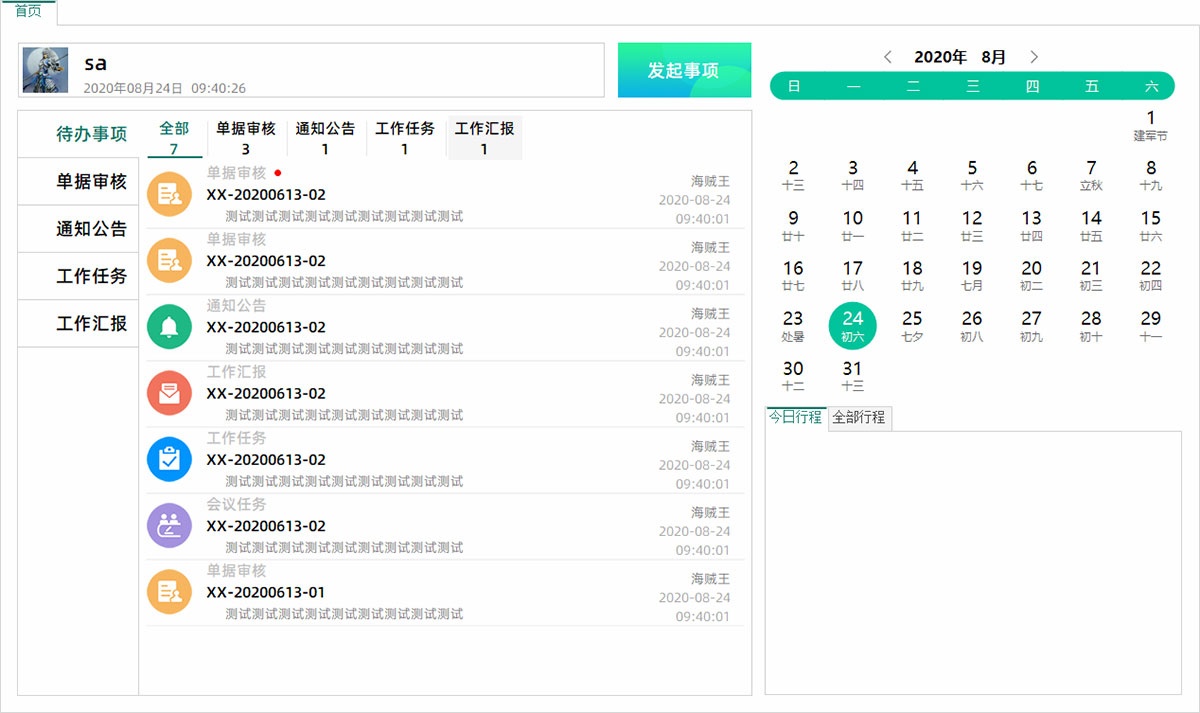Select August 7 立秋 on calendar
This screenshot has width=1200, height=713.
point(1091,176)
